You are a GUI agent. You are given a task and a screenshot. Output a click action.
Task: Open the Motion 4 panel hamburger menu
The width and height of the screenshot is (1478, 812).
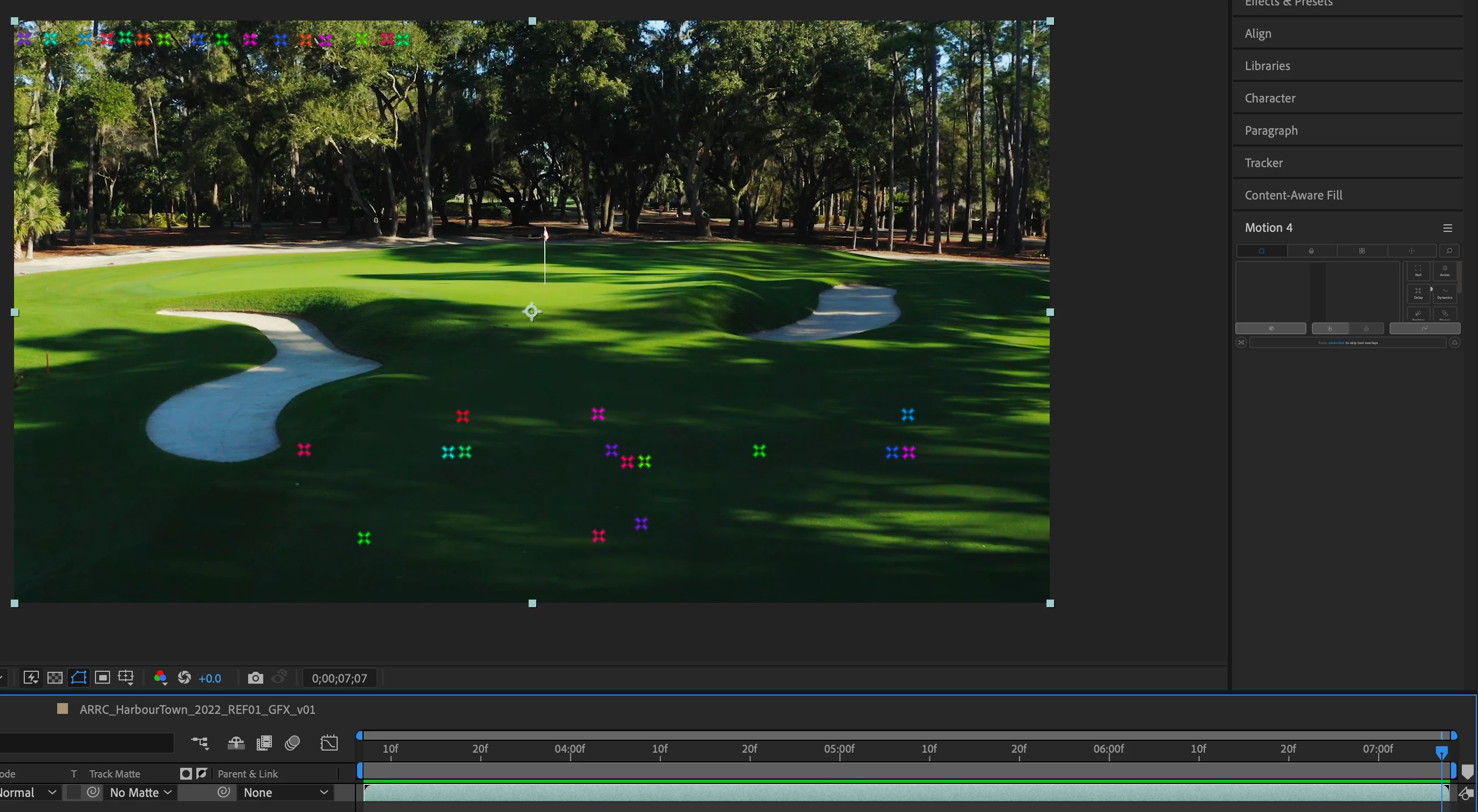1448,228
